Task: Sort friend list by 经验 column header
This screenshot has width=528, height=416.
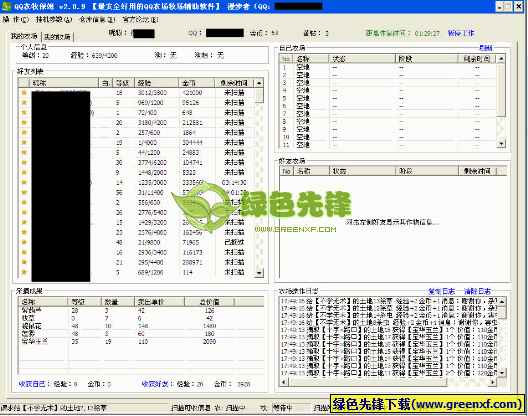Action: 156,83
